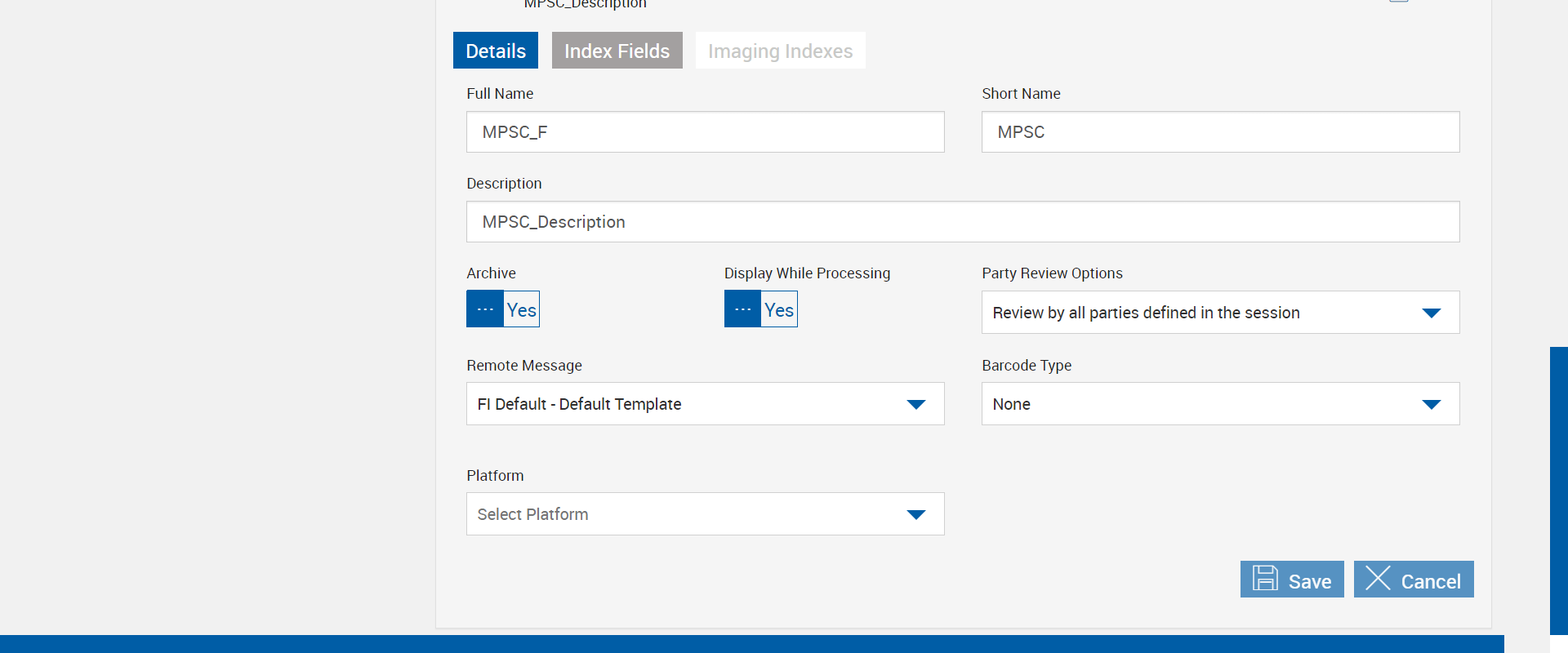Toggle Display While Processing switch
The image size is (1568, 653).
(760, 309)
